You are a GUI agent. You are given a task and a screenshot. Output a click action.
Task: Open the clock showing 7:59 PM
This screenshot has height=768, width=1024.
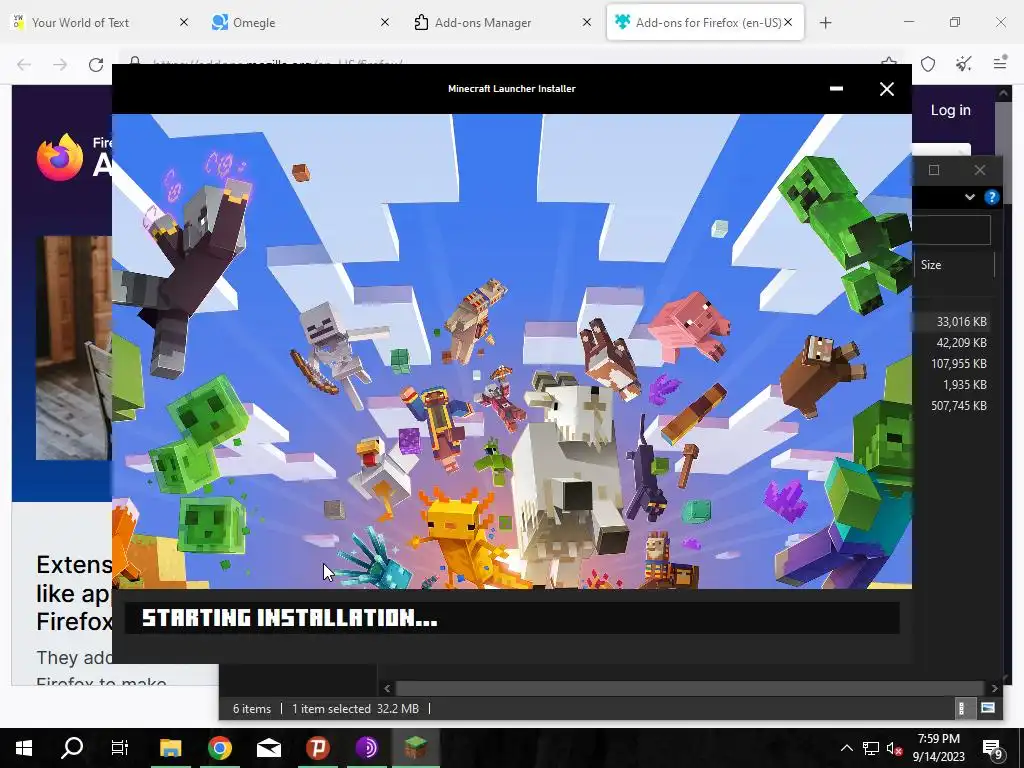tap(938, 748)
